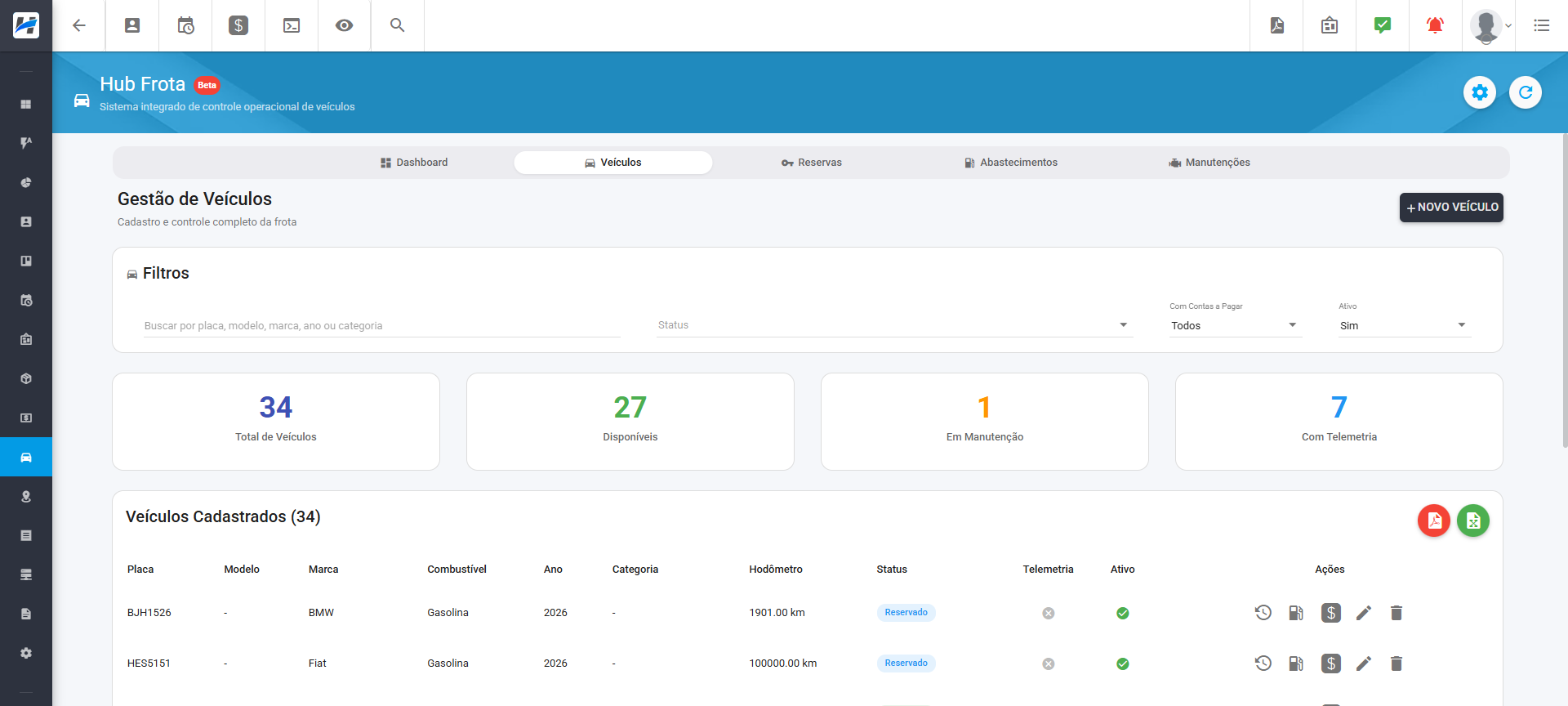This screenshot has width=1568, height=706.
Task: Open fueling for vehicle BJH1526
Action: click(1296, 612)
